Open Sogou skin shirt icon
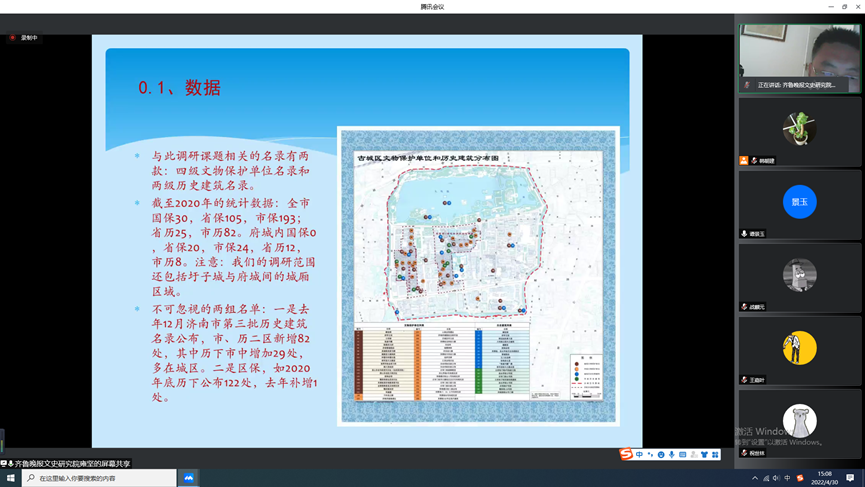 point(704,455)
